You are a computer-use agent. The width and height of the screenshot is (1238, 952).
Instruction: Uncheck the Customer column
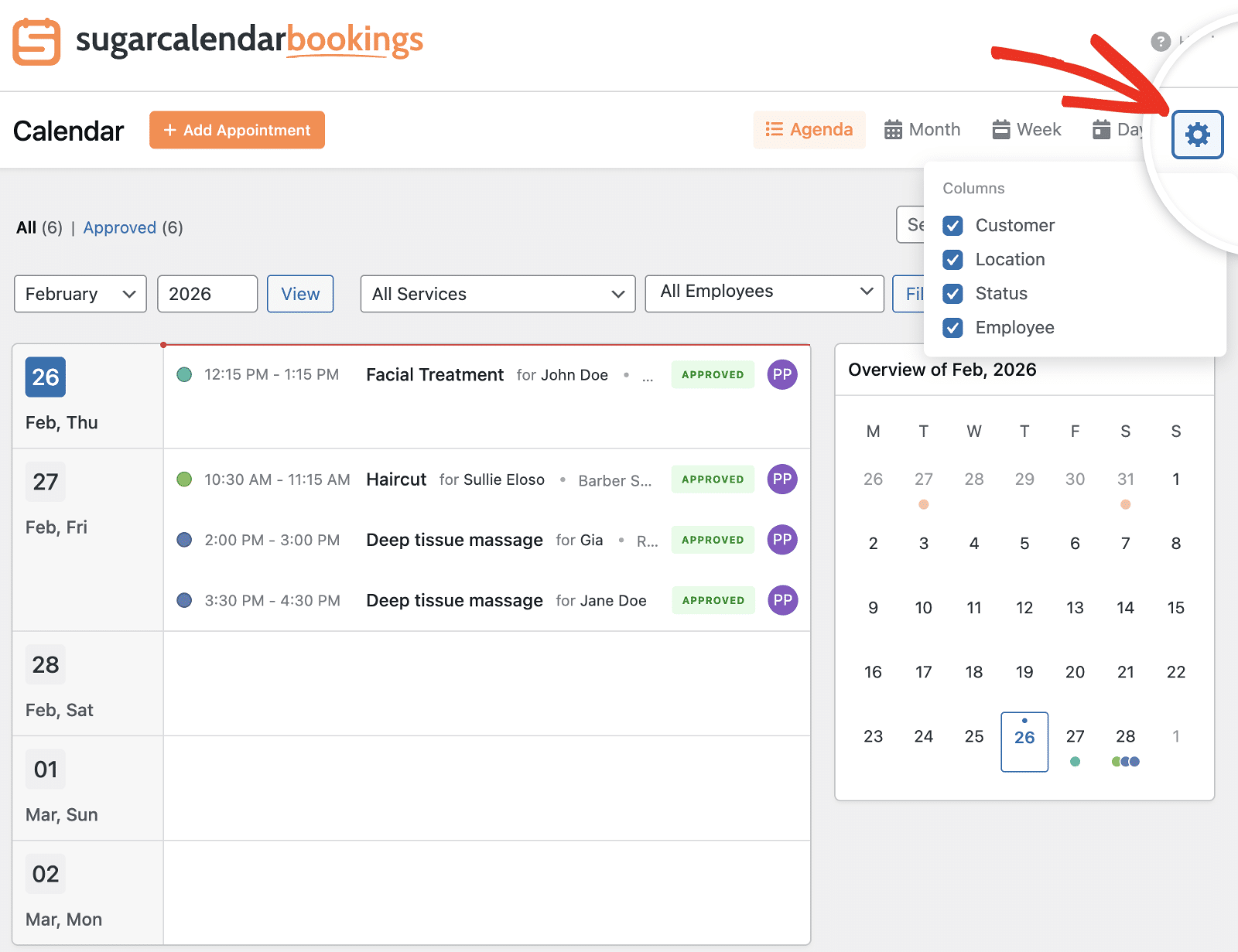[x=952, y=225]
